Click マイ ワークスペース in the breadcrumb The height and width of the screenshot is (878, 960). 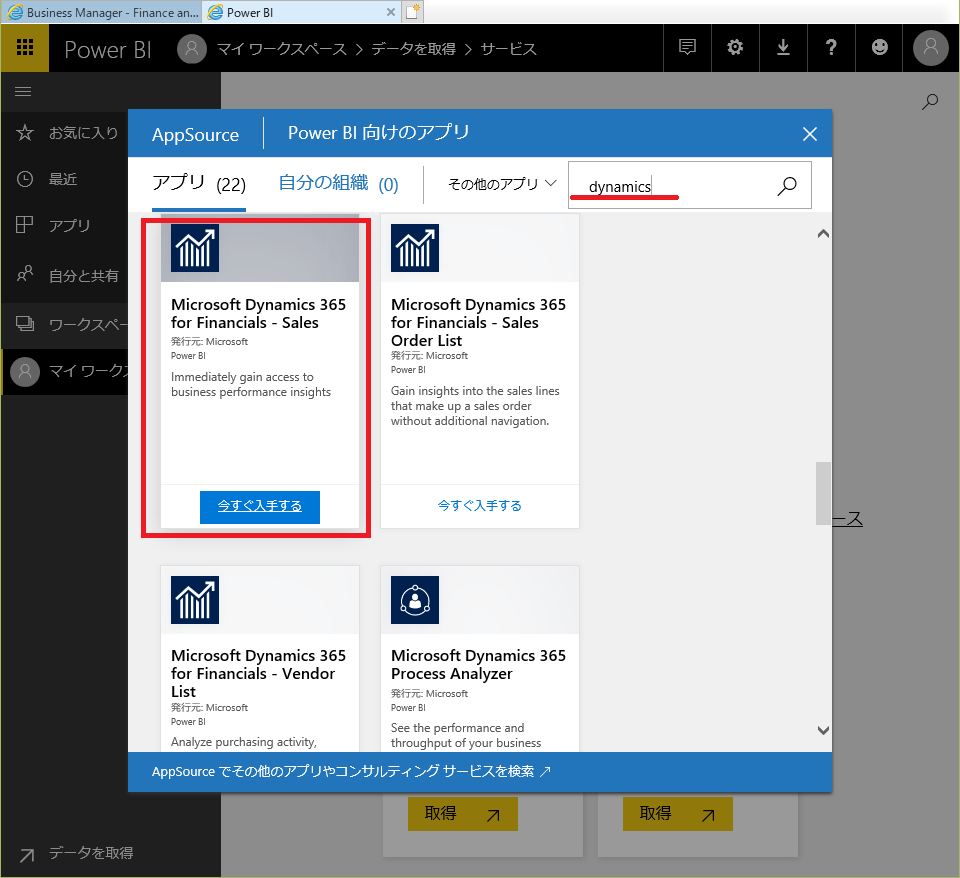[282, 49]
